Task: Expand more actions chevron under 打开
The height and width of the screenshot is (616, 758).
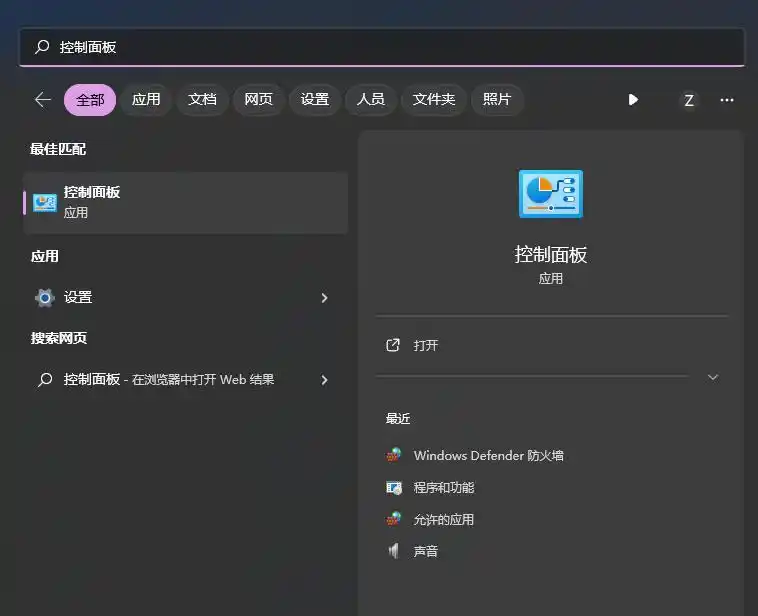Action: click(x=712, y=377)
